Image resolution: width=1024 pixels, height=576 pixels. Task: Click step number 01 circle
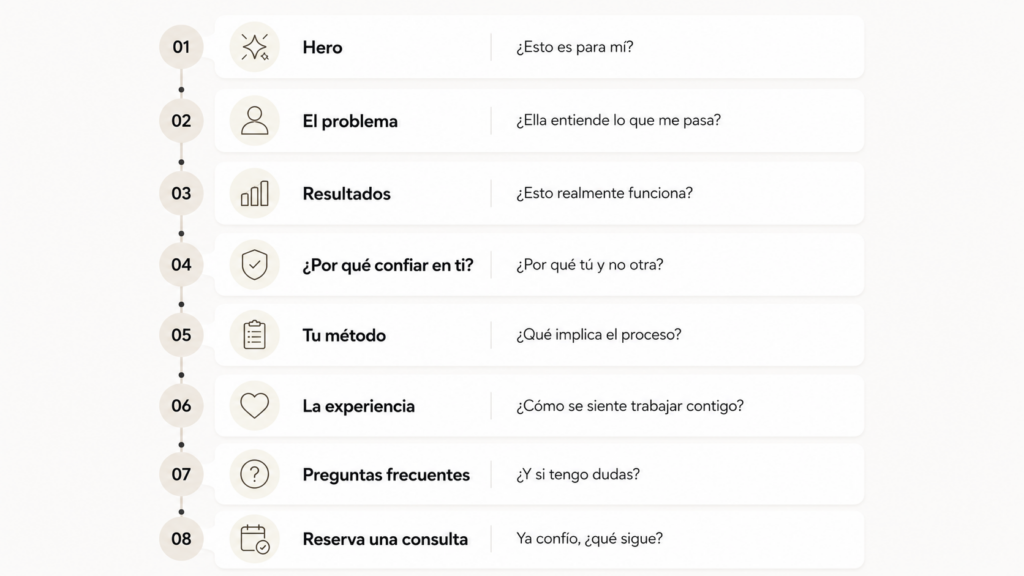point(182,47)
